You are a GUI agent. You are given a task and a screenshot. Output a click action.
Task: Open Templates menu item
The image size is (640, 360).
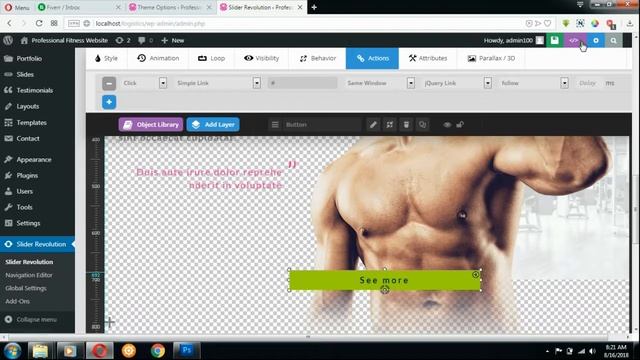coord(31,122)
